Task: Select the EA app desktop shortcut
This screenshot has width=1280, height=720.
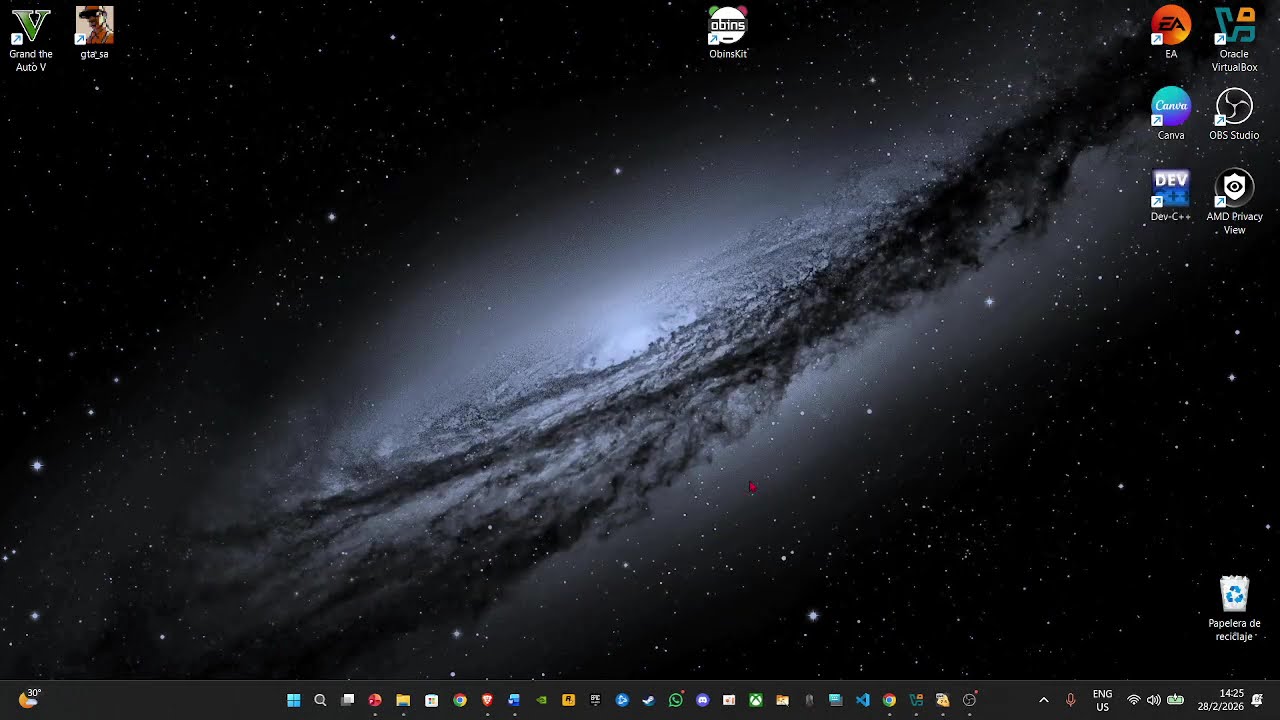Action: tap(1171, 33)
